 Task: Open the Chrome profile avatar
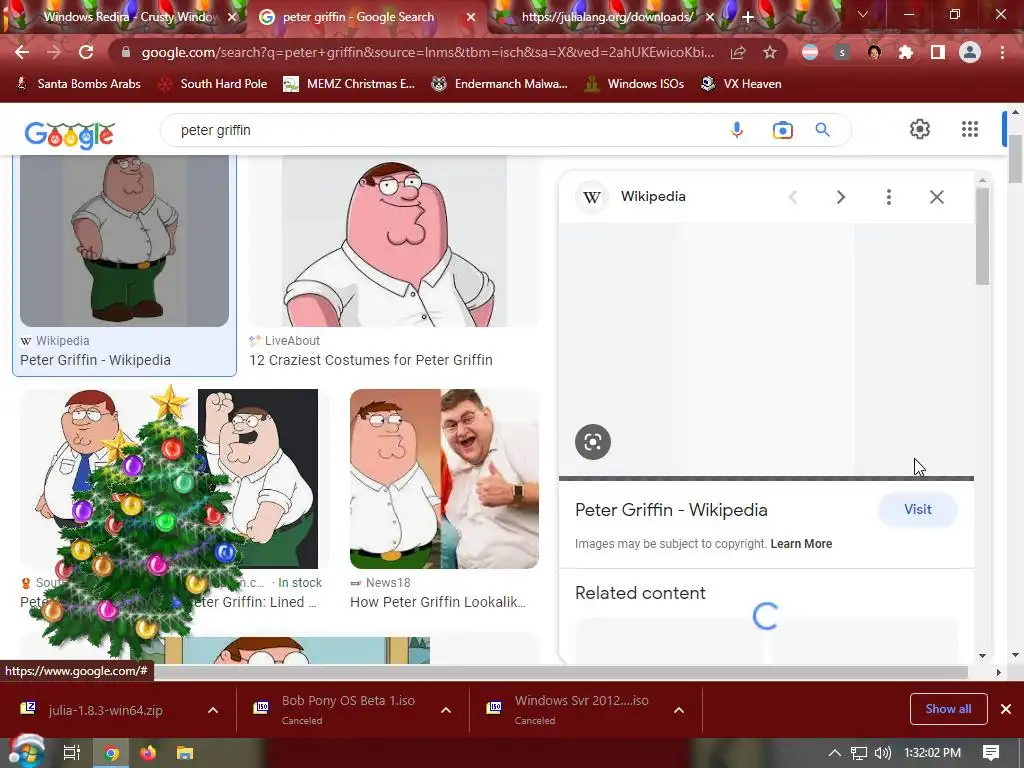click(x=970, y=52)
